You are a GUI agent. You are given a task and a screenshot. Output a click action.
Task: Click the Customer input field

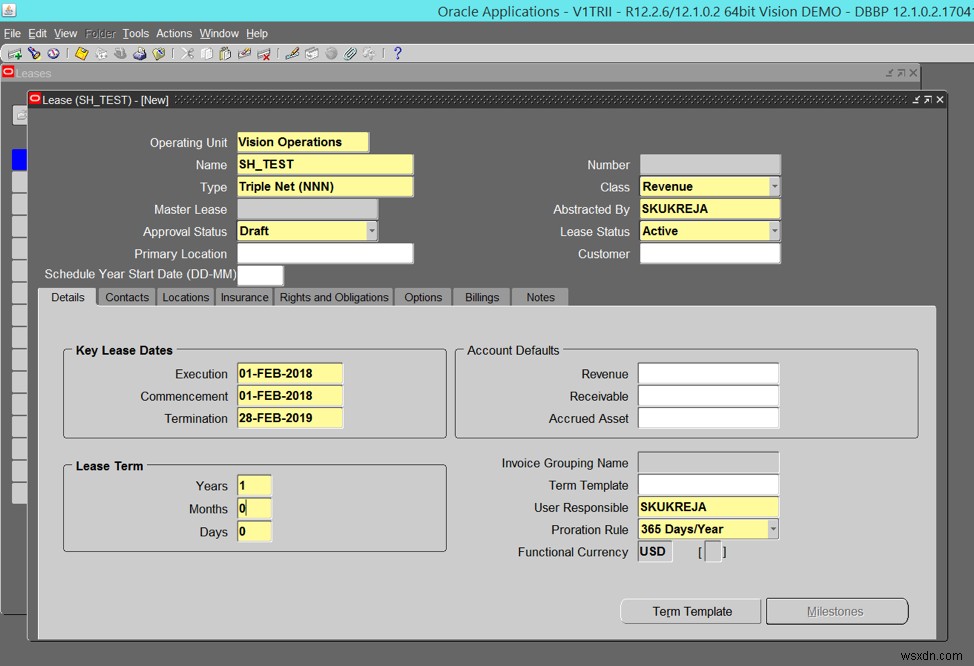tap(710, 253)
